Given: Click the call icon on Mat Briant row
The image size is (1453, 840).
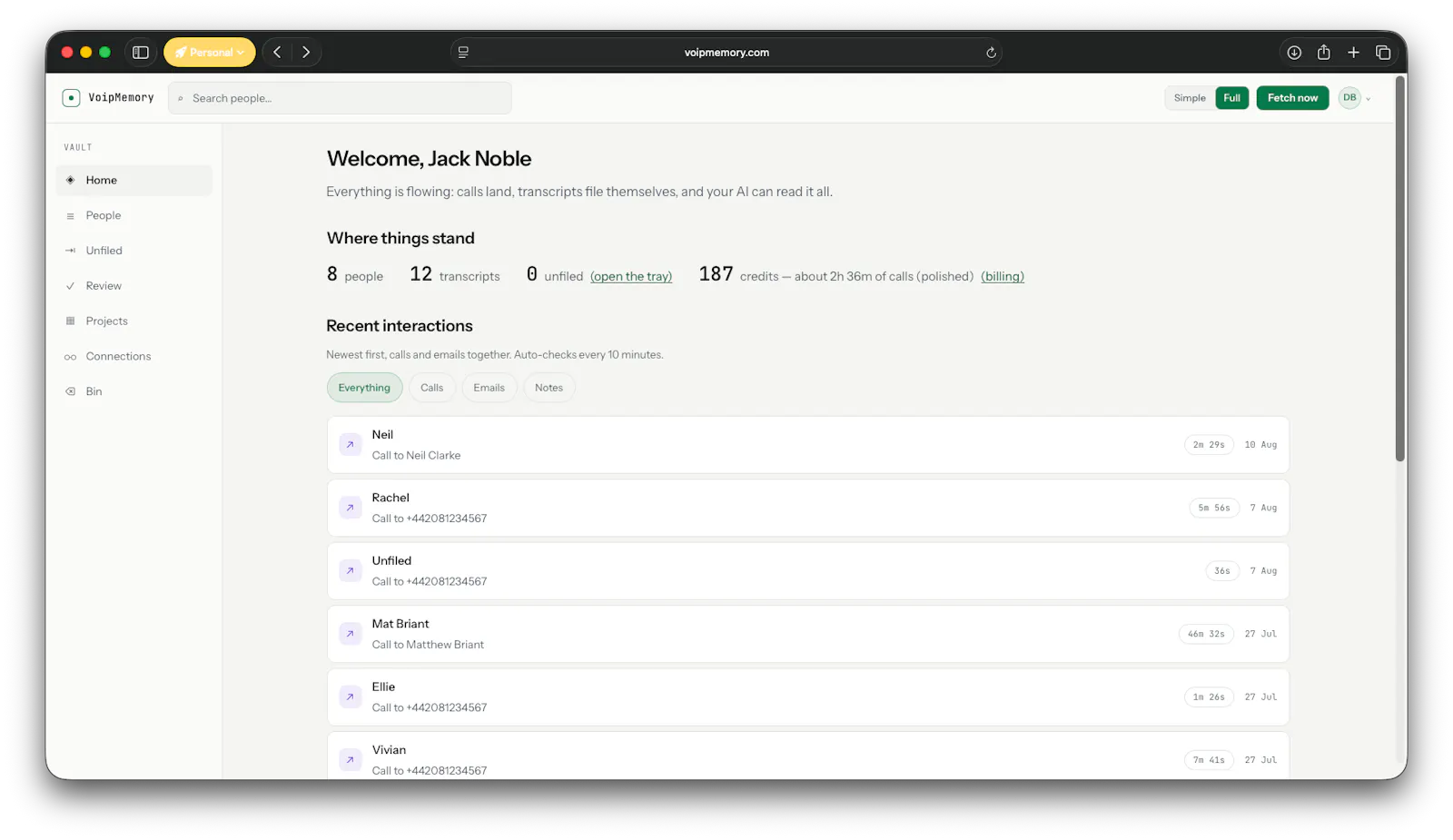Looking at the screenshot, I should coord(350,634).
